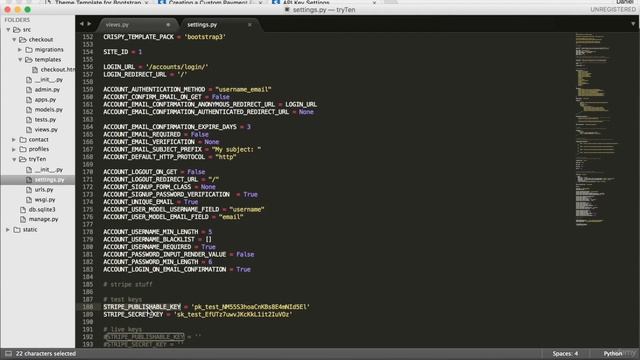Change syntax via Python status label
The width and height of the screenshot is (640, 360).
click(x=613, y=353)
